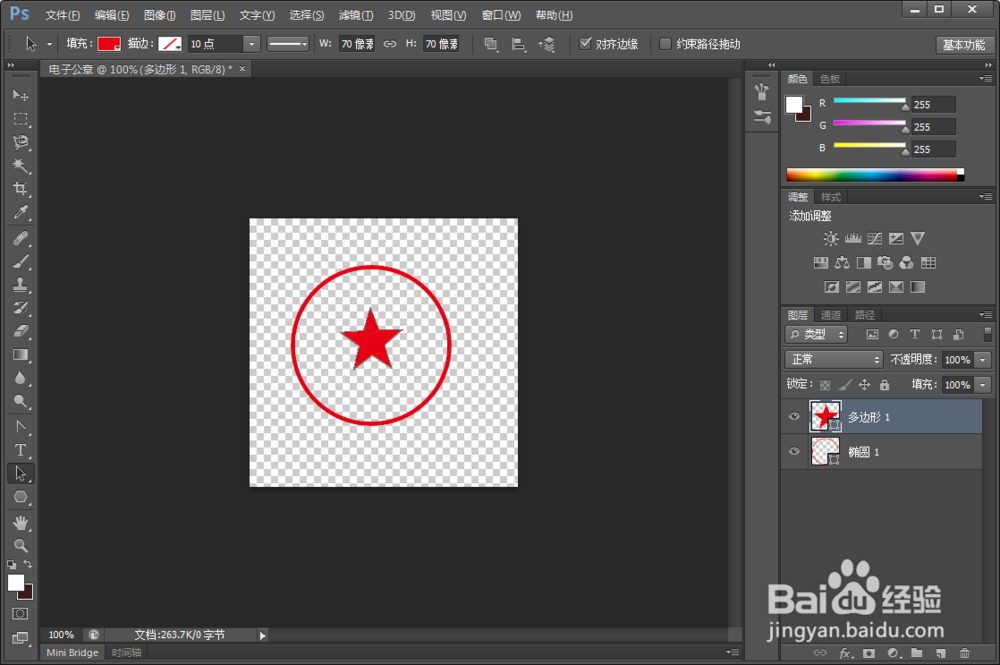
Task: Delete layer with trash icon
Action: point(964,653)
